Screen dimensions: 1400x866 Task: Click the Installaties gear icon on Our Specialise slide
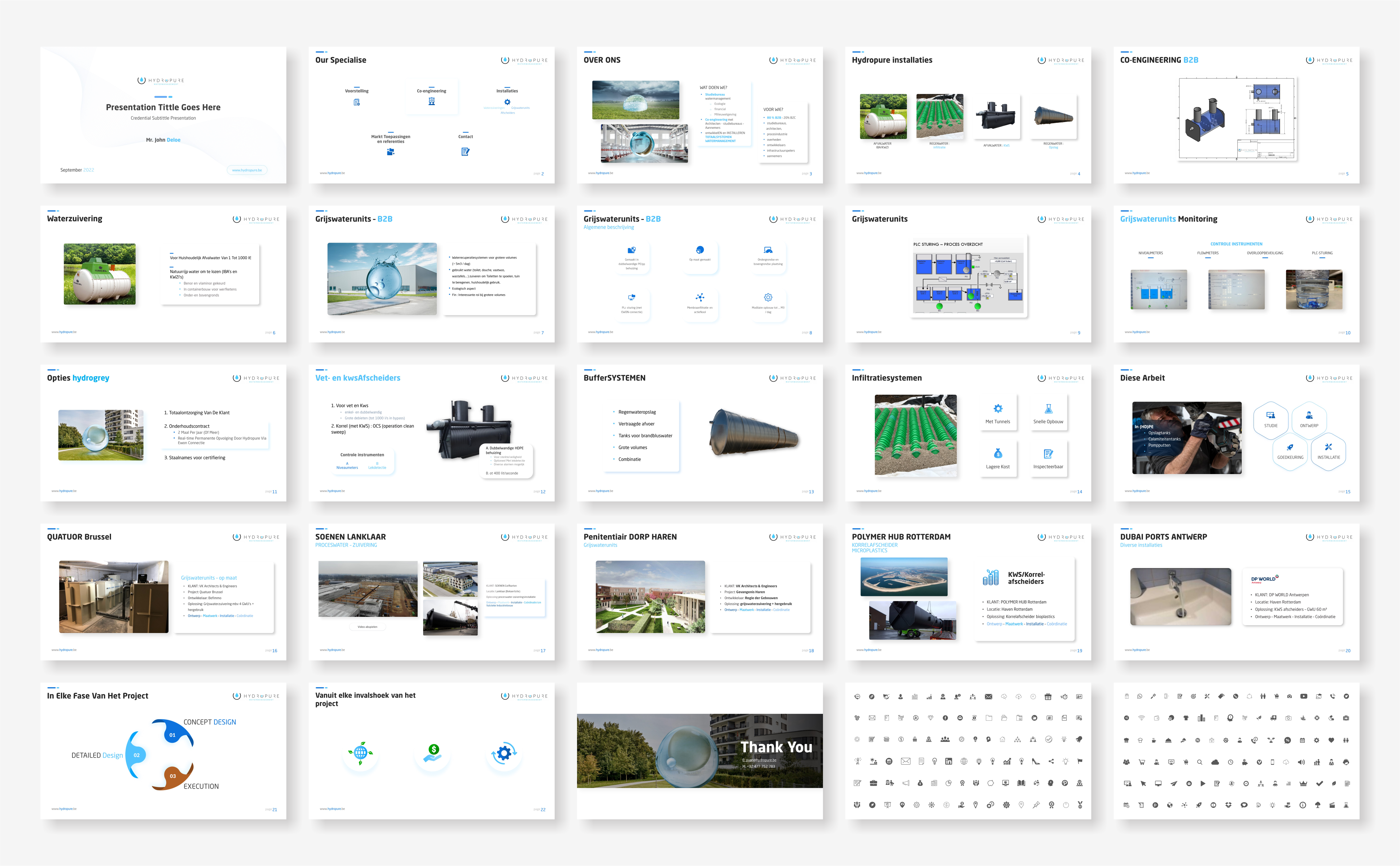pos(507,102)
